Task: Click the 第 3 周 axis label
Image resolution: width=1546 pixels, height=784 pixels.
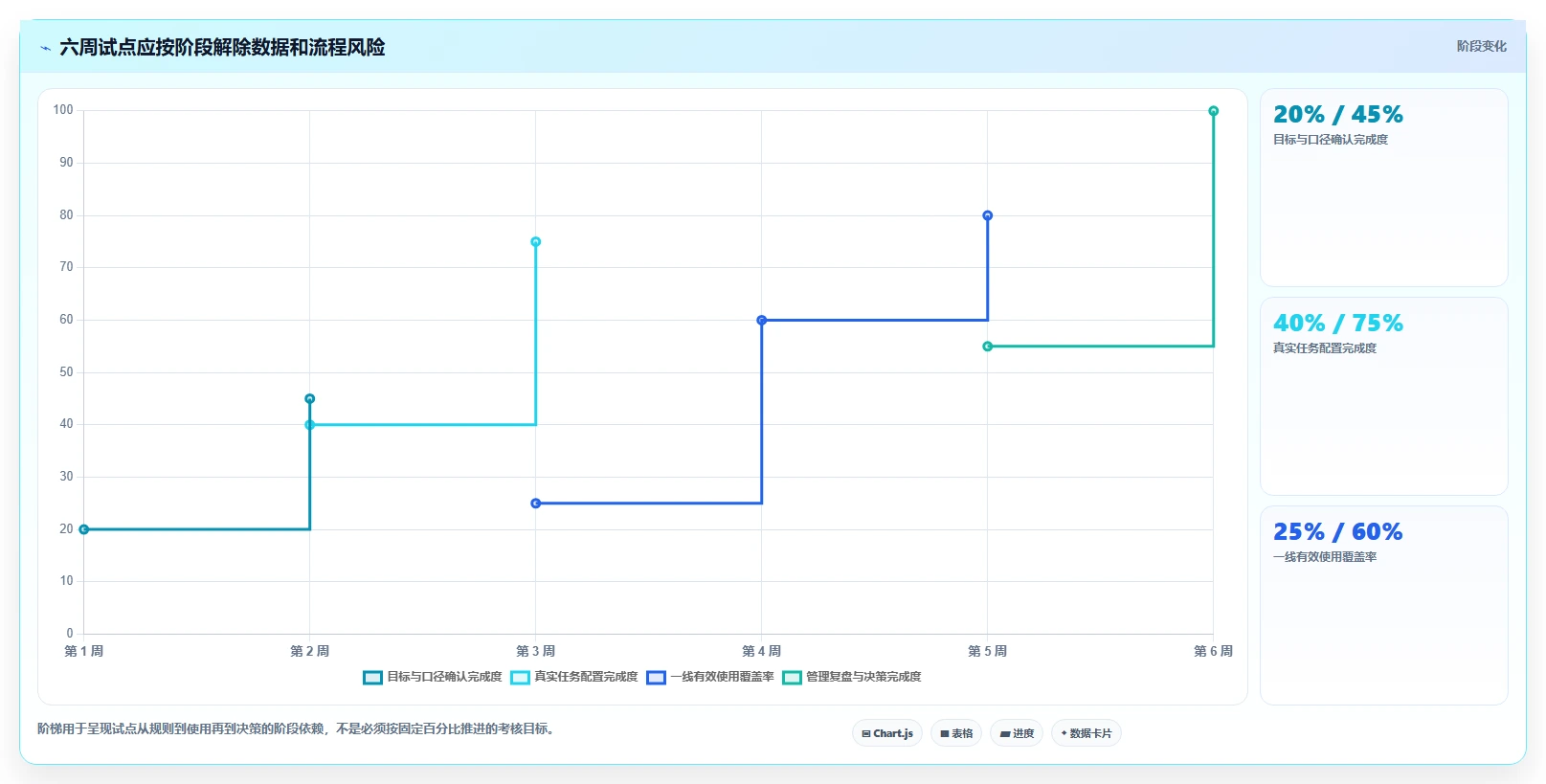Action: click(535, 651)
